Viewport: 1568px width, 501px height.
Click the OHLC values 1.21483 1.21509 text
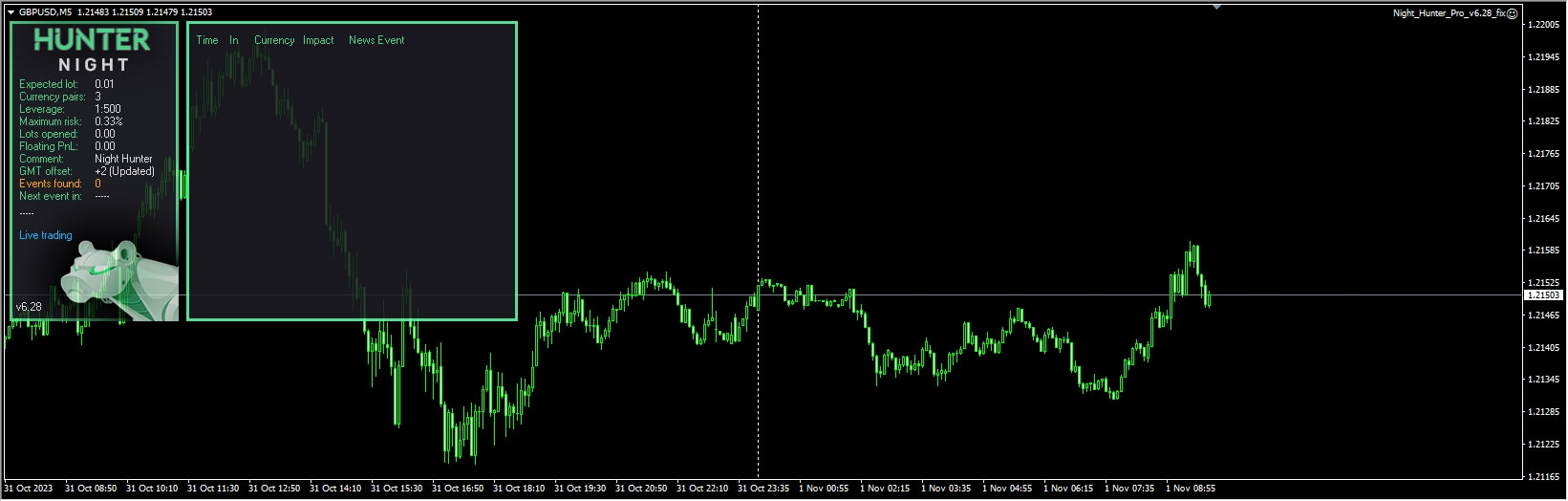(109, 12)
